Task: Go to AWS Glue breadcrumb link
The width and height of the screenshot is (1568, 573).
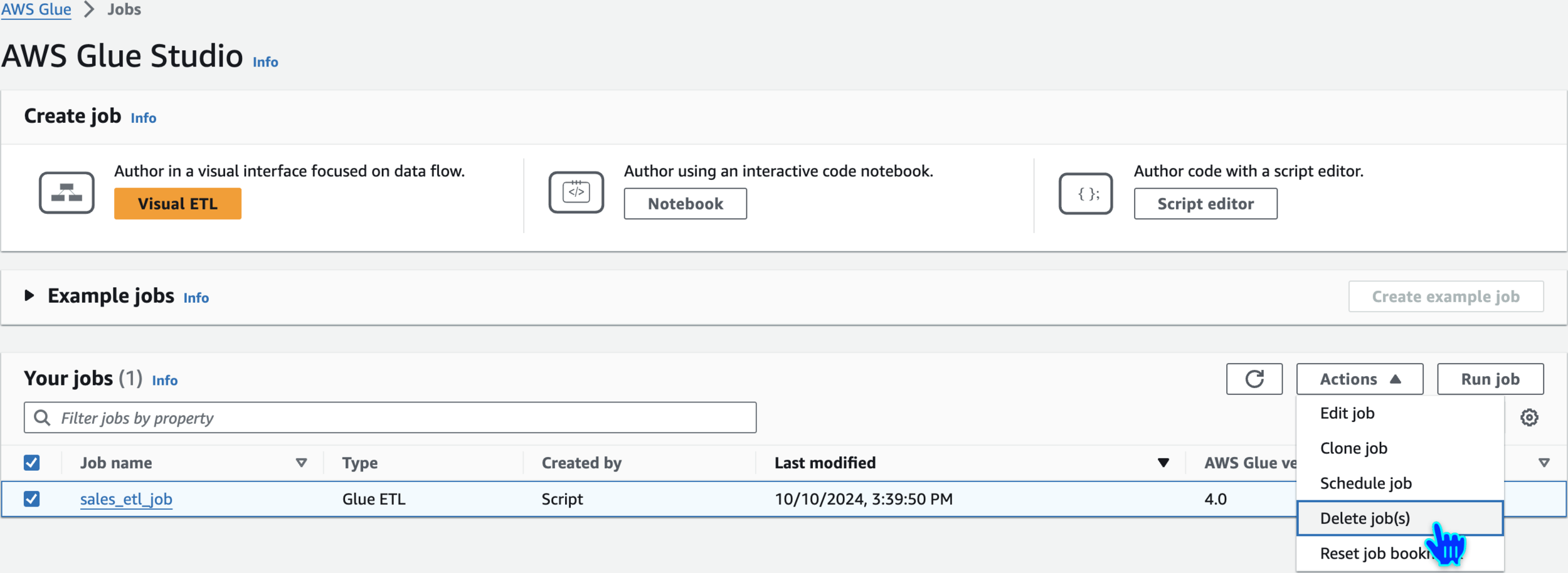Action: click(36, 9)
